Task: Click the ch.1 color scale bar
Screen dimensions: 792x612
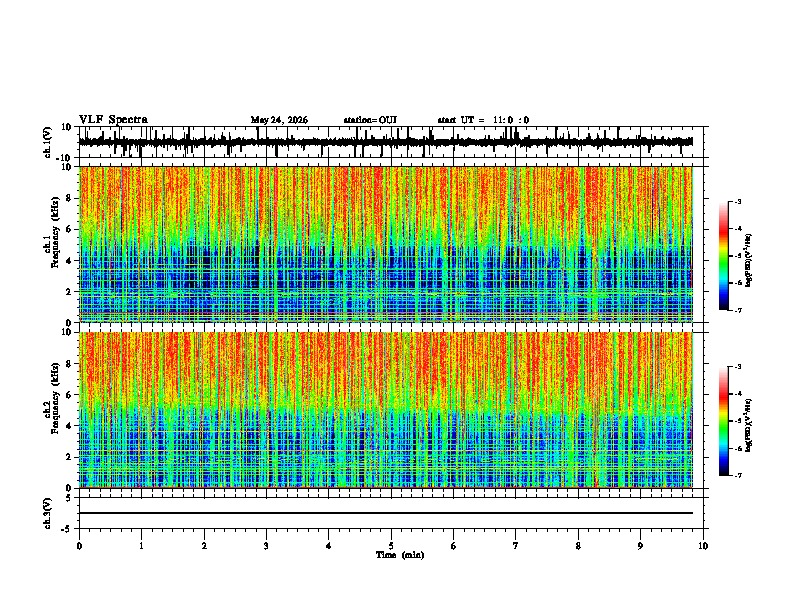Action: [x=724, y=256]
